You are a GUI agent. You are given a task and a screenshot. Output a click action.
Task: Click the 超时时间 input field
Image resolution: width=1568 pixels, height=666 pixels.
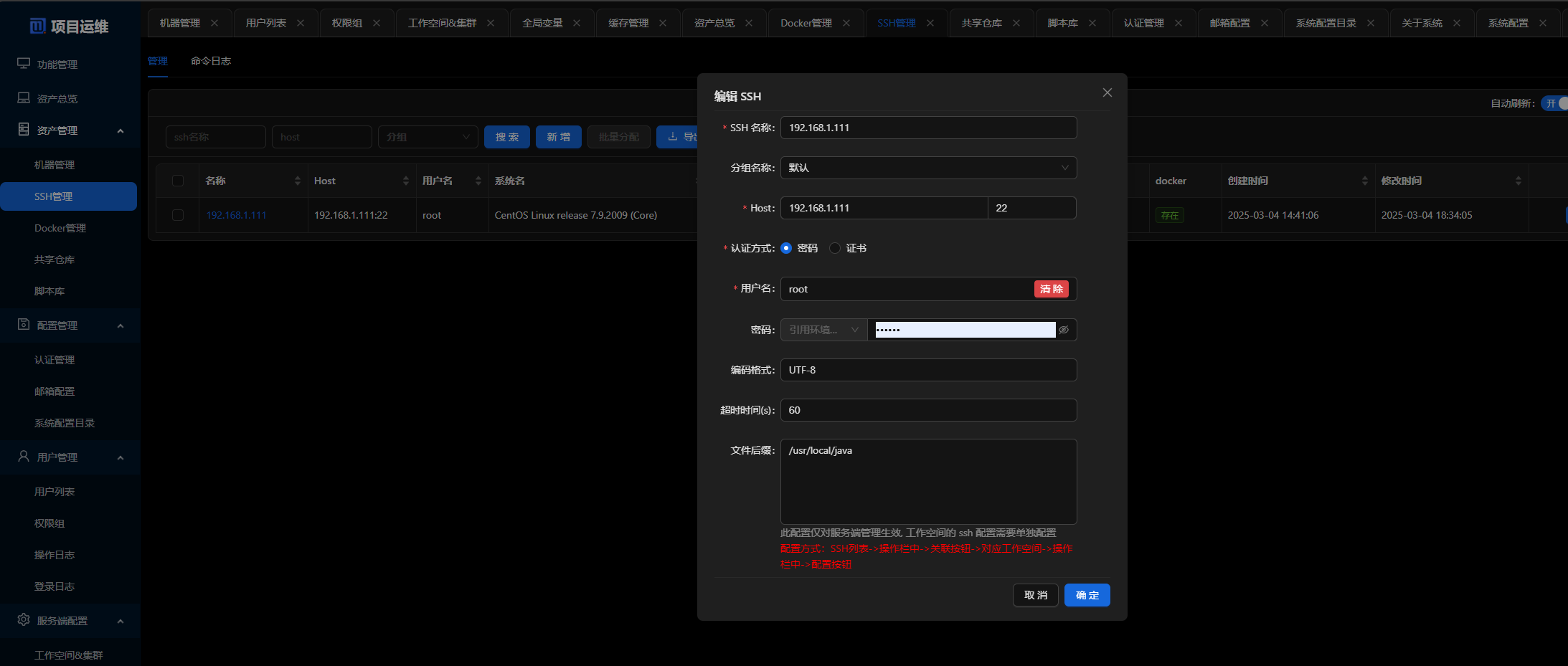point(928,410)
